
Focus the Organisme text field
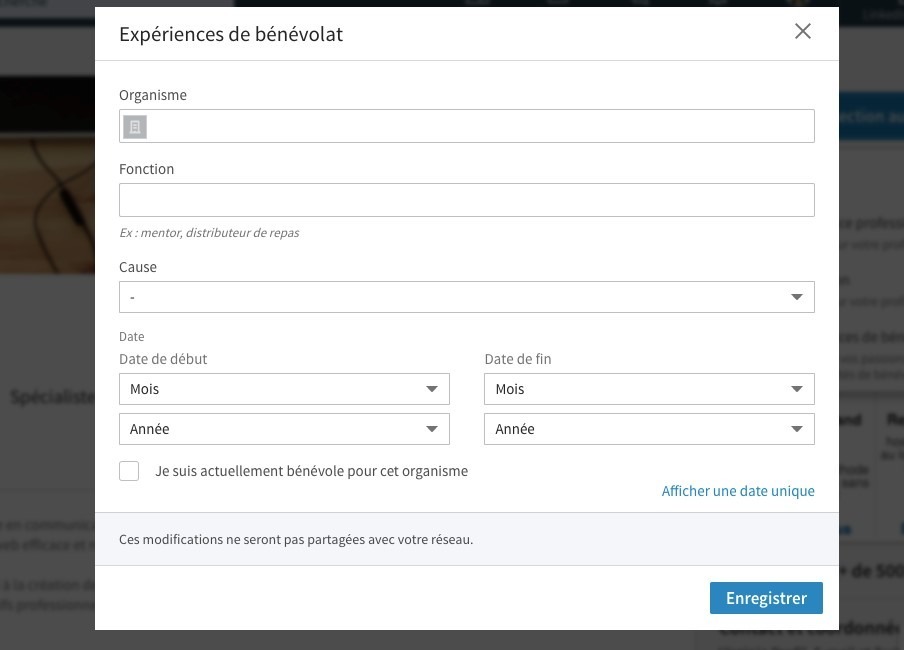coord(480,126)
